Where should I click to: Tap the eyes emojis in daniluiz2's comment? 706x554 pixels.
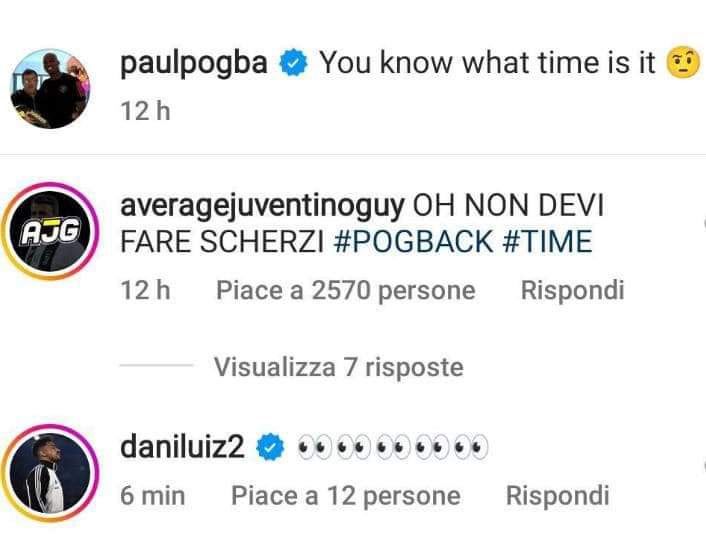(392, 449)
